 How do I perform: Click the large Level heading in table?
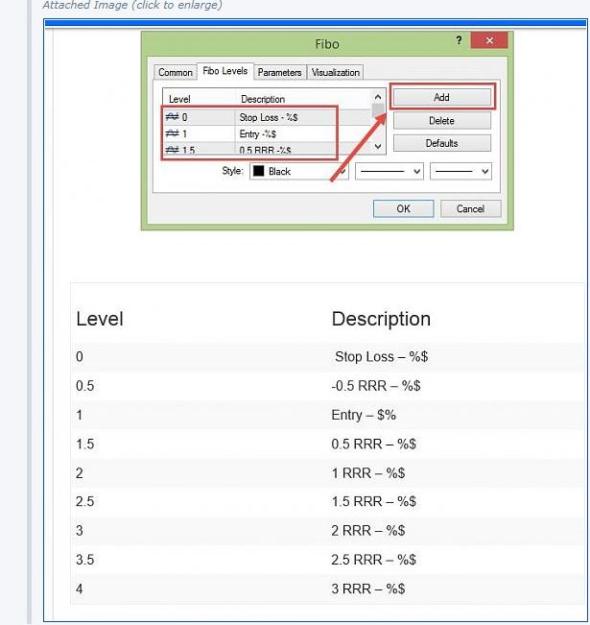tap(100, 319)
